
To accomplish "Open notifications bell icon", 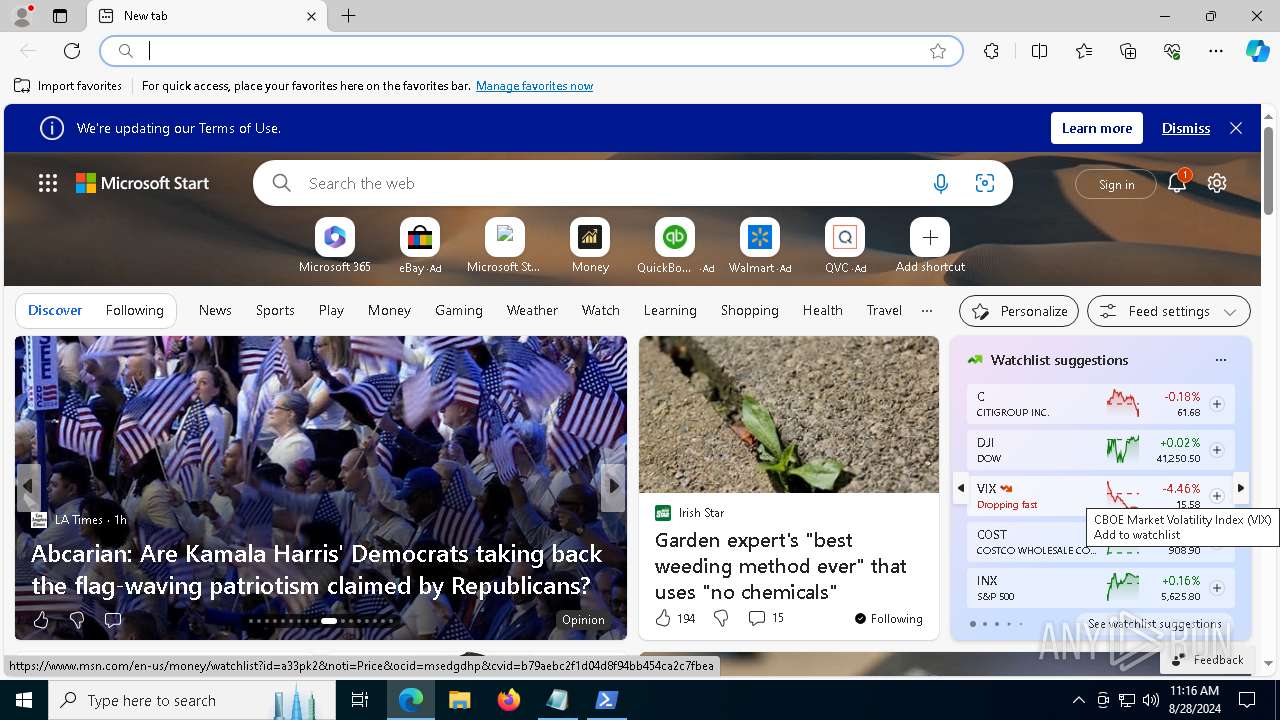I will coord(1177,183).
